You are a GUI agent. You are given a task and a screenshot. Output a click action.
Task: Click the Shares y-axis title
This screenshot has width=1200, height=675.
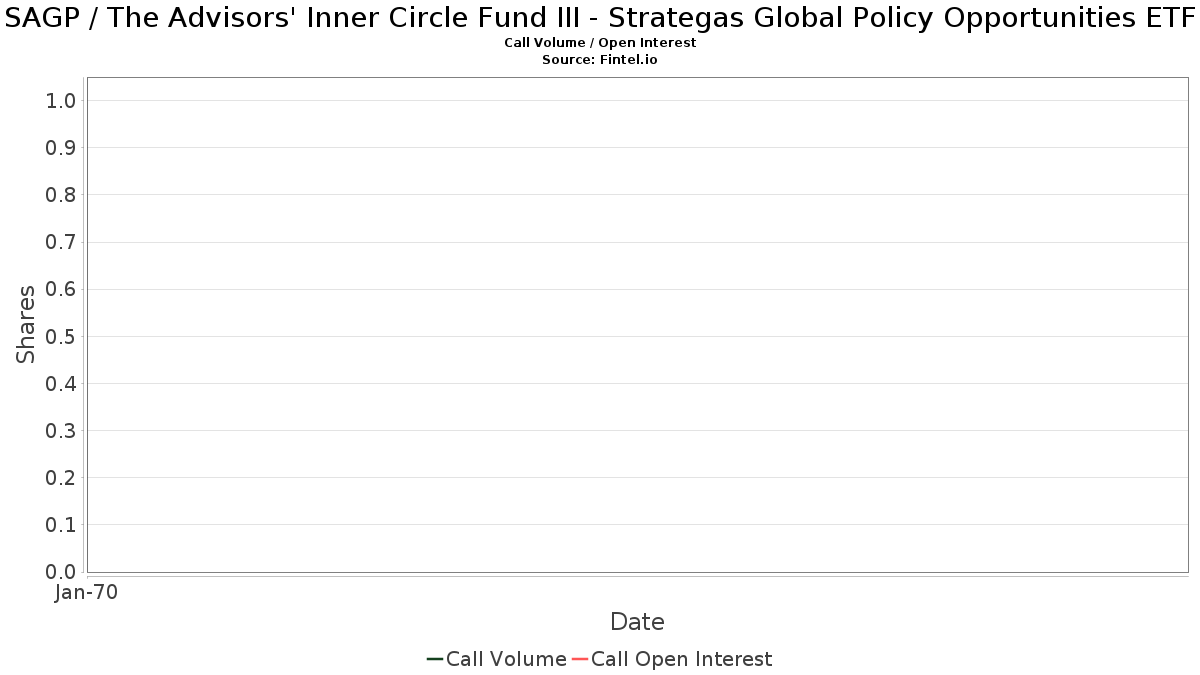(x=26, y=324)
